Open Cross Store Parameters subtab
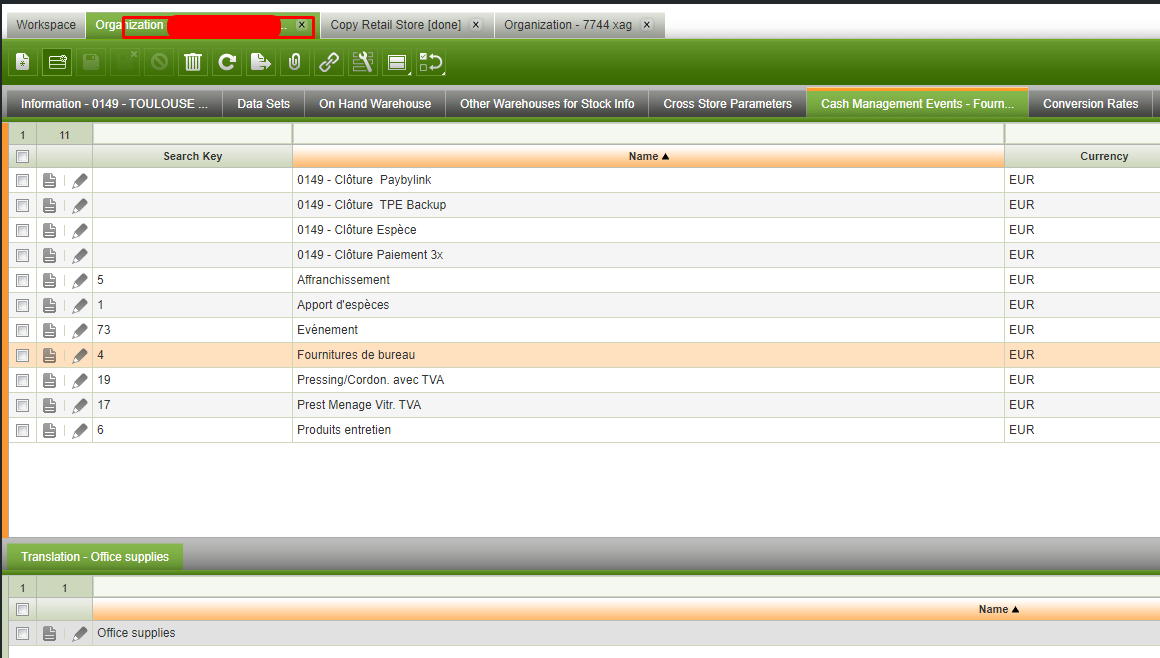1160x658 pixels. click(x=727, y=104)
